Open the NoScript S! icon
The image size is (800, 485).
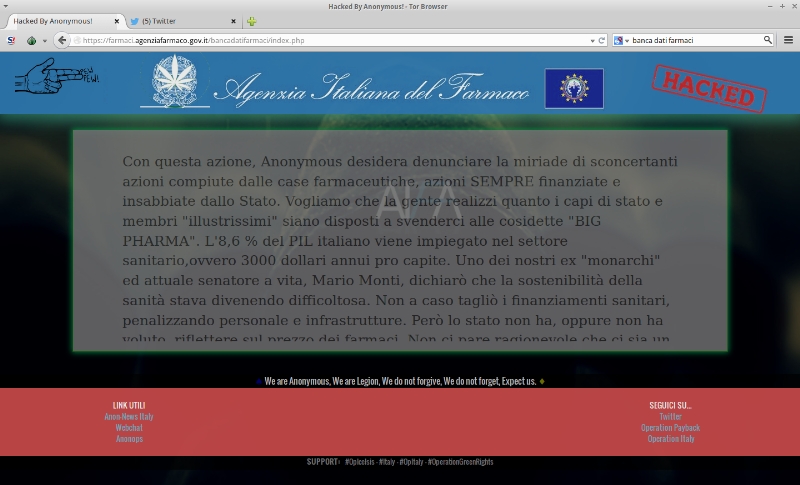(11, 40)
